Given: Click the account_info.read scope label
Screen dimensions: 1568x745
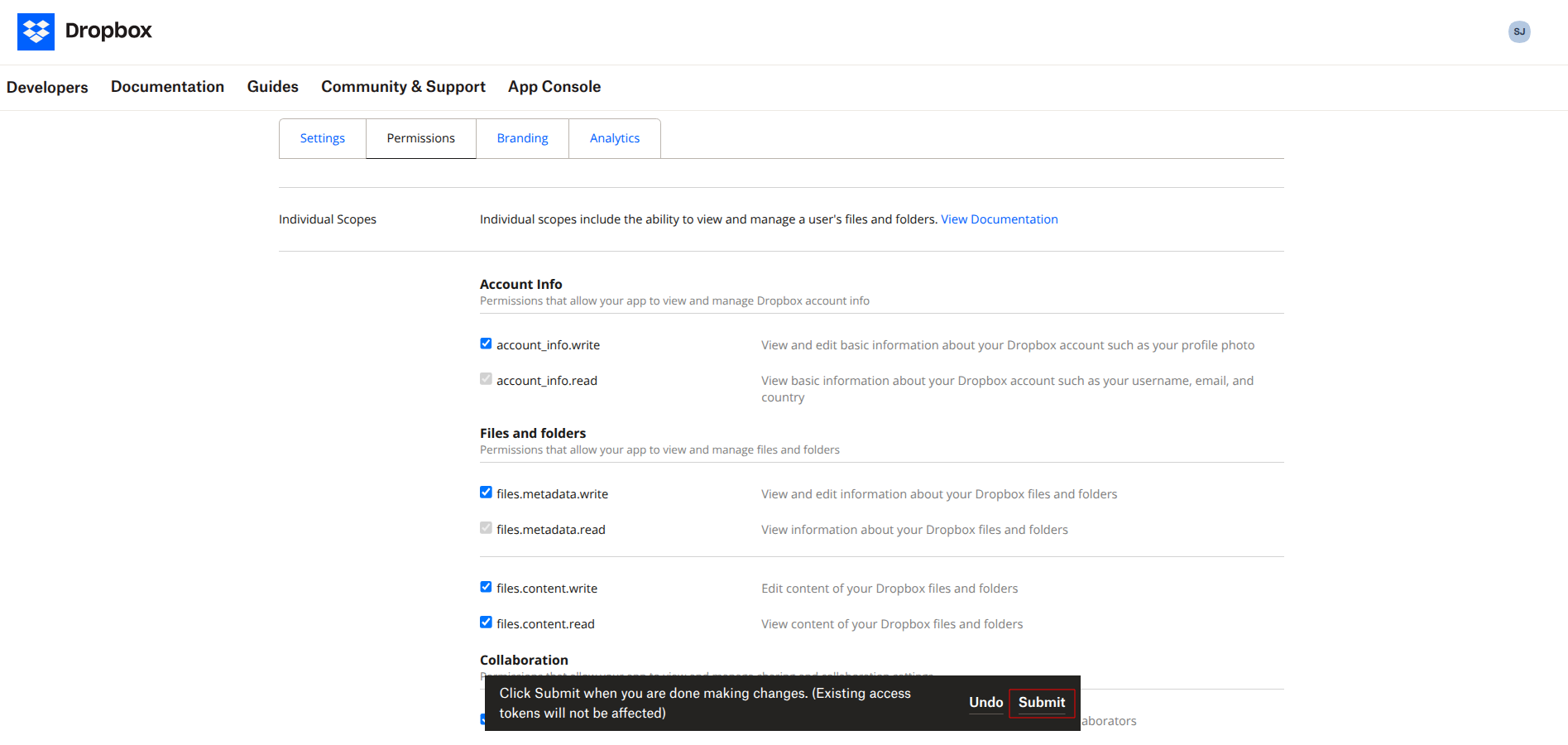Looking at the screenshot, I should [547, 381].
